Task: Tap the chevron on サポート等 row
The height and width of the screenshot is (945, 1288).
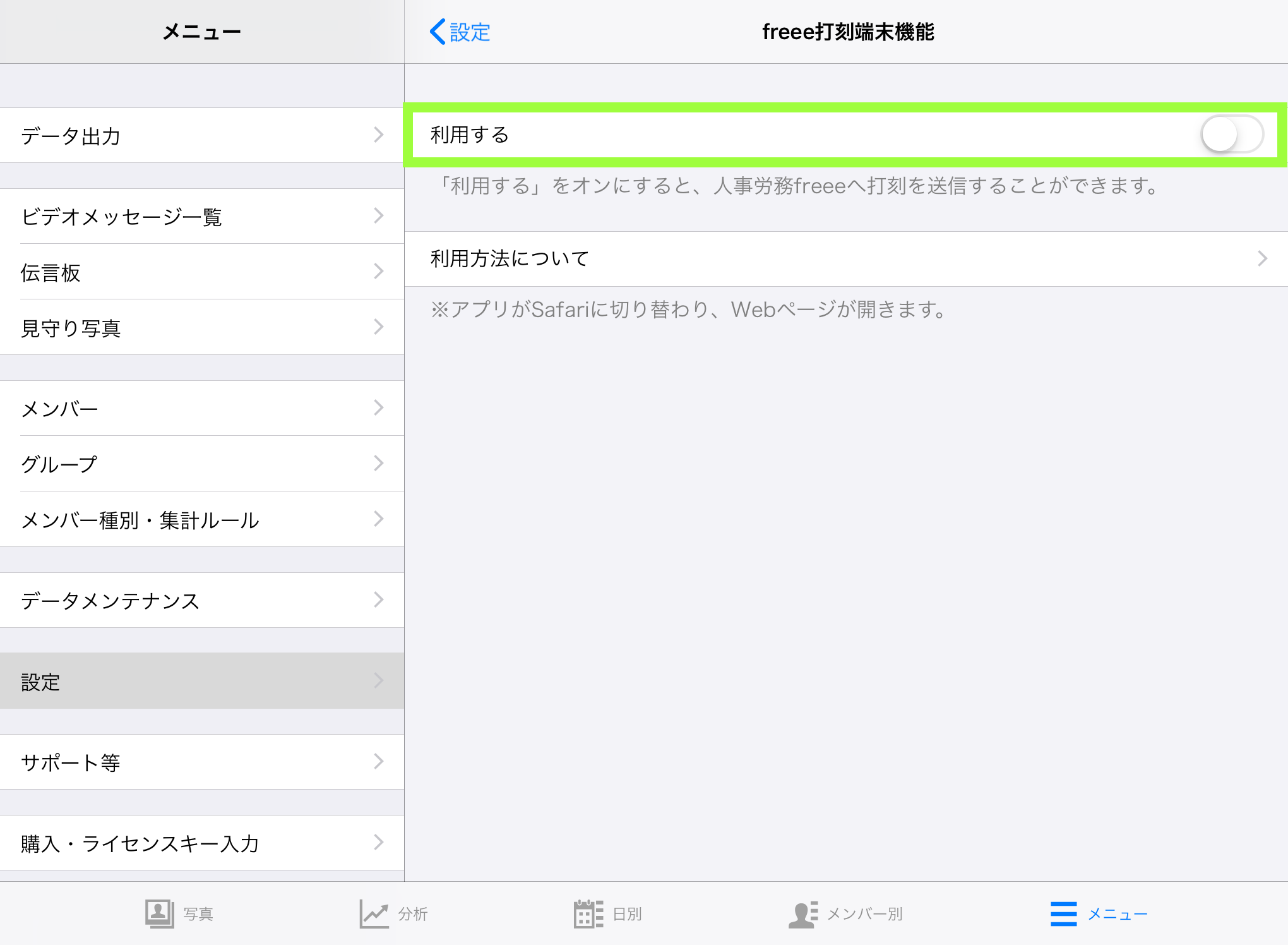Action: [x=378, y=761]
